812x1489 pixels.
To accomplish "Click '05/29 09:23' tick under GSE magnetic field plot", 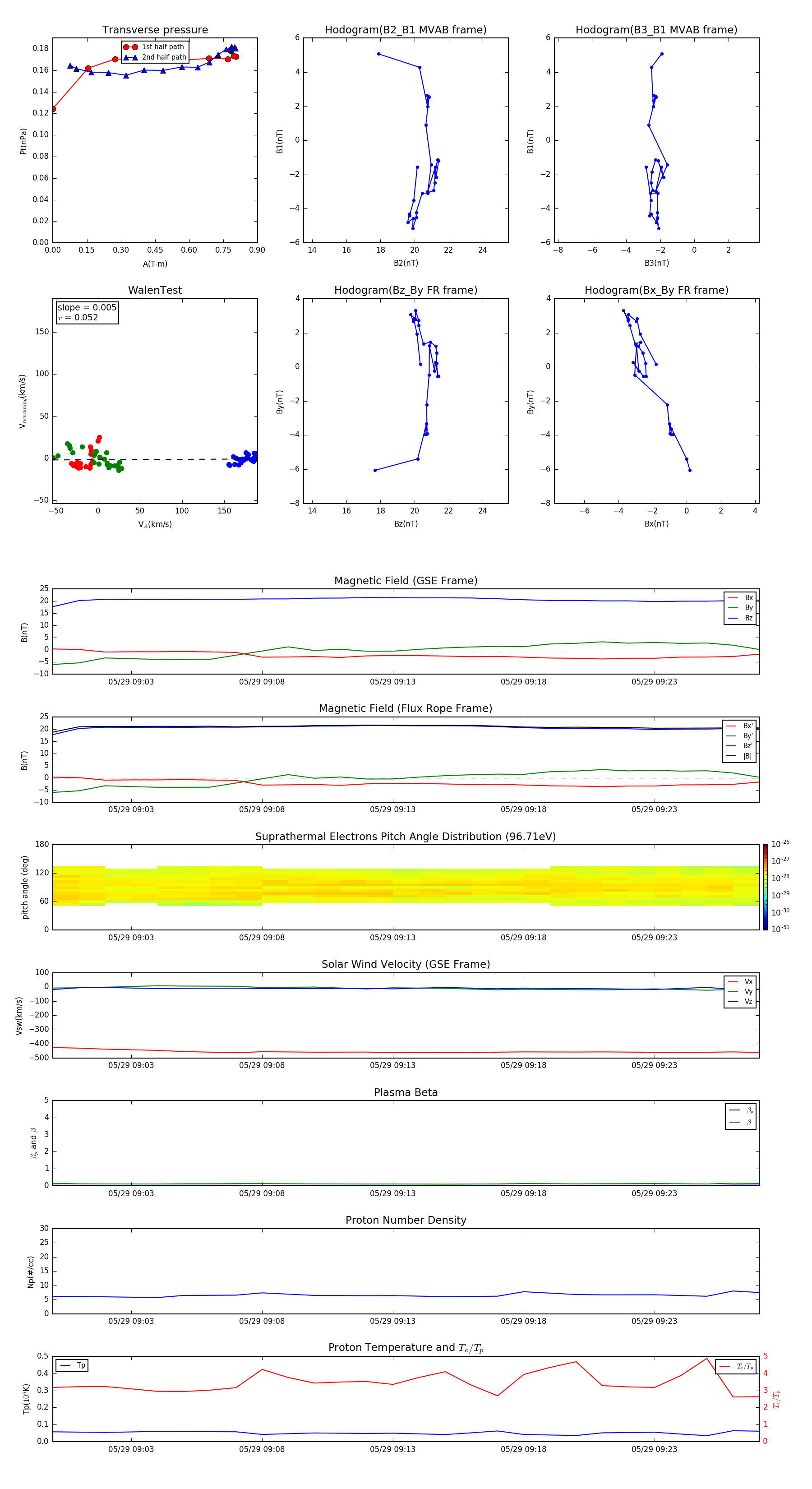I will pos(654,681).
